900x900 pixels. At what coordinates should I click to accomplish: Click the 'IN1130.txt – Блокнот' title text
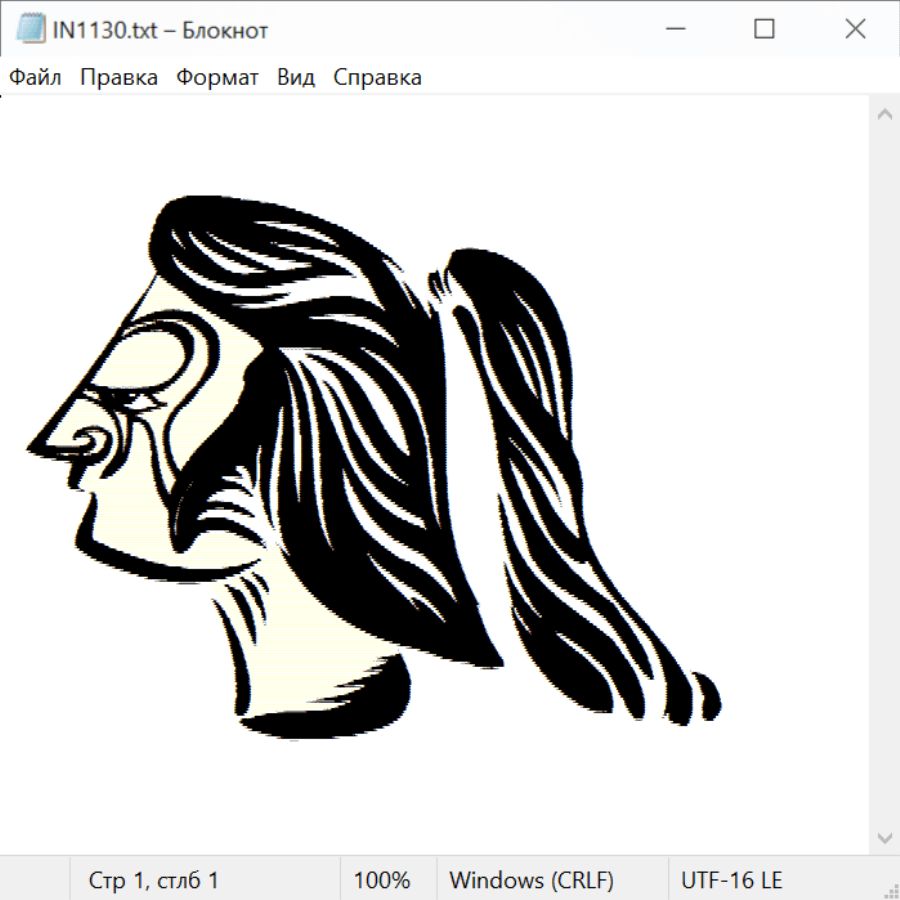(x=160, y=30)
